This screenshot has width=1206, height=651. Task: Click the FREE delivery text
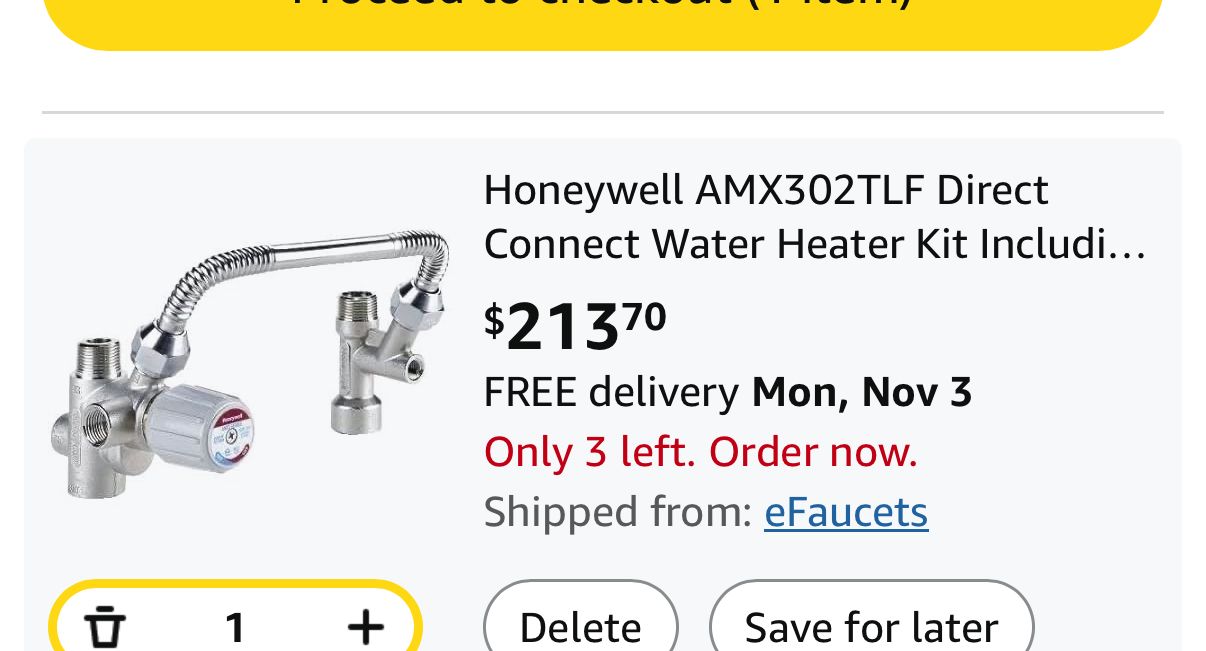click(611, 392)
